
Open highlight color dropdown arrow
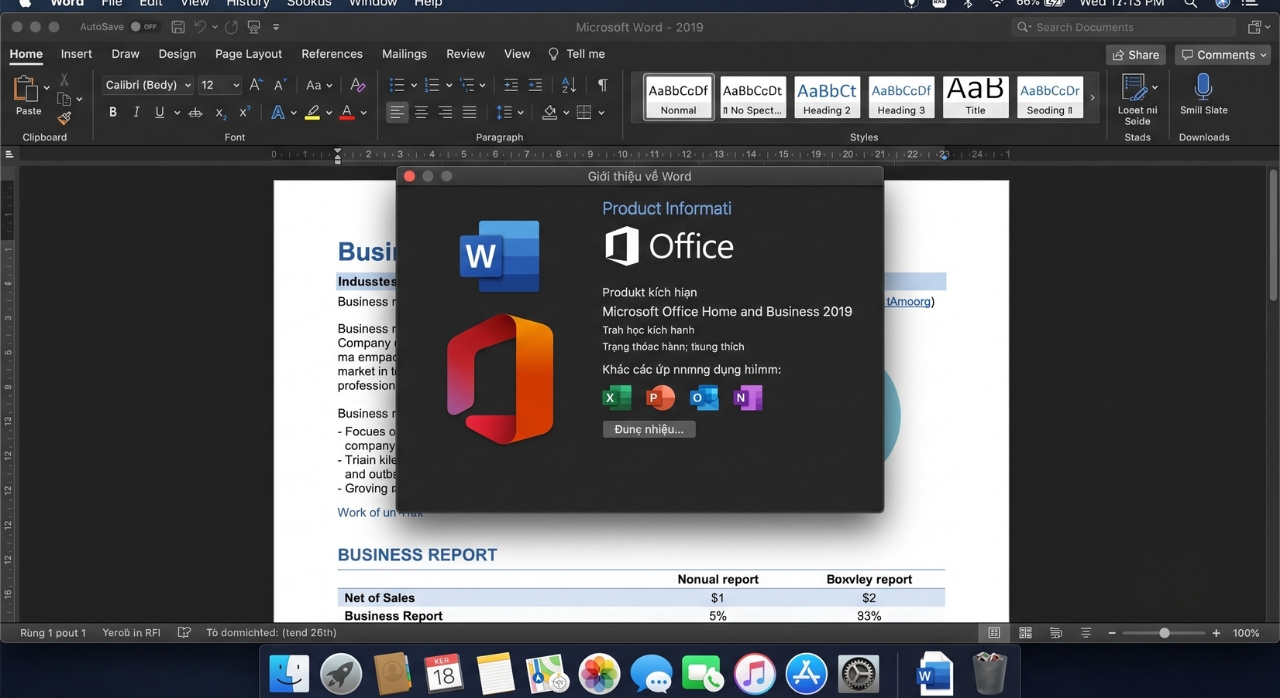pyautogui.click(x=328, y=113)
